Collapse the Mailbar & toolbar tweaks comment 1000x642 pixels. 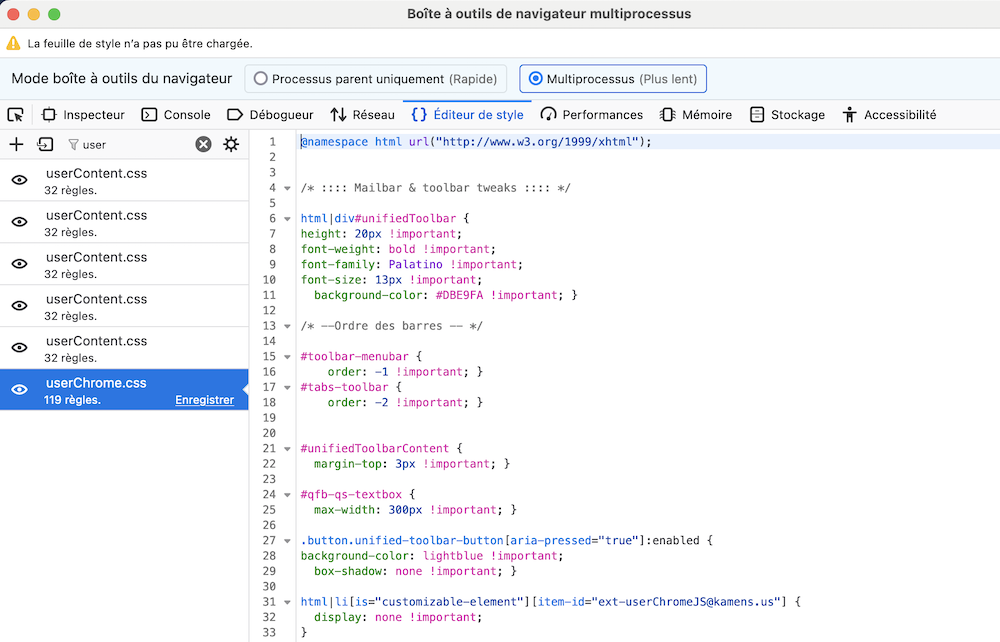[x=288, y=188]
